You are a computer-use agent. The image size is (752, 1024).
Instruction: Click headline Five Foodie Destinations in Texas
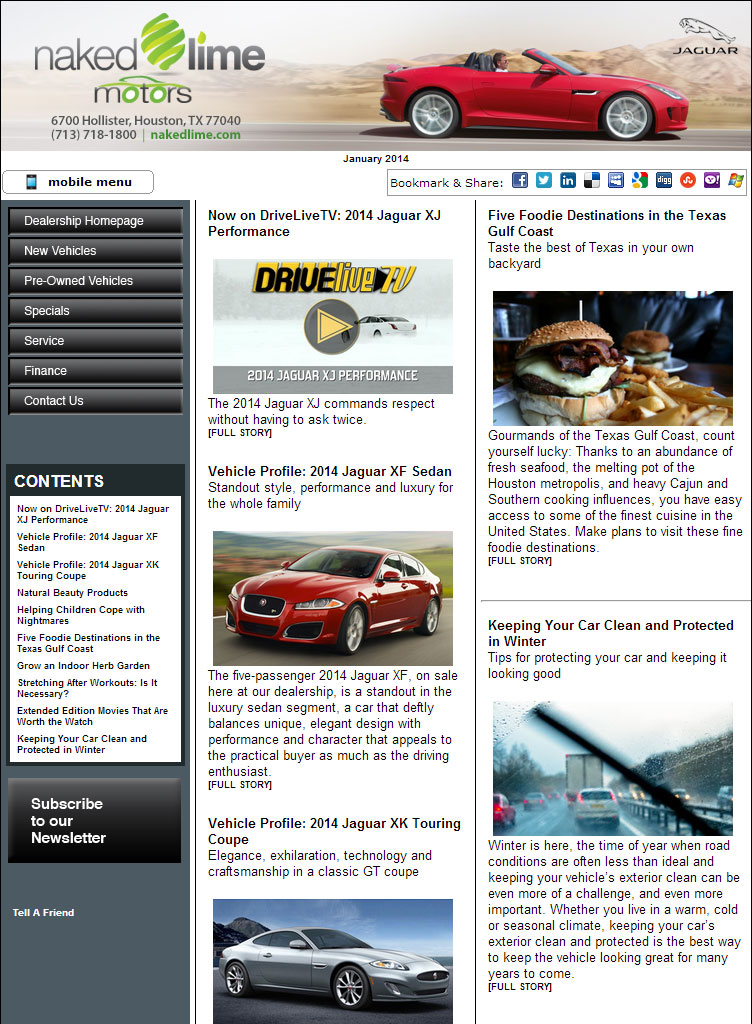[606, 223]
